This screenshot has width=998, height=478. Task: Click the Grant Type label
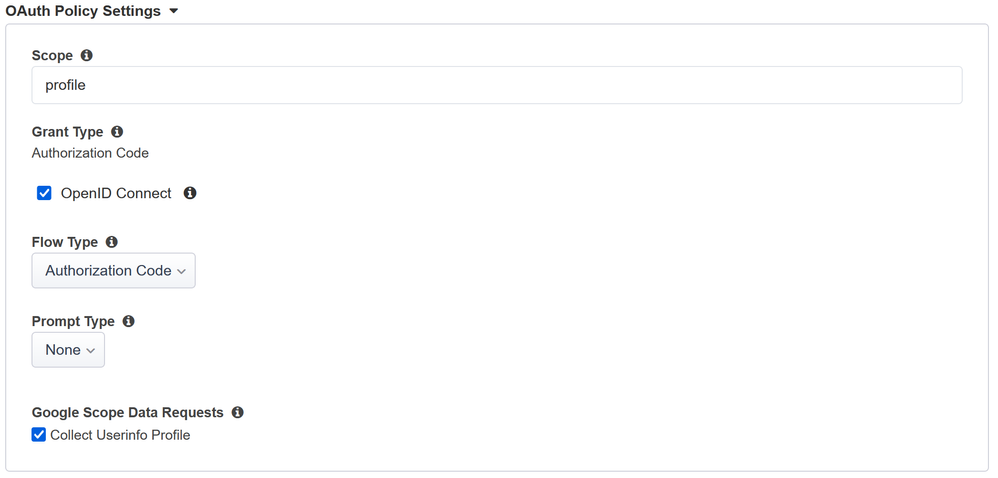point(67,132)
